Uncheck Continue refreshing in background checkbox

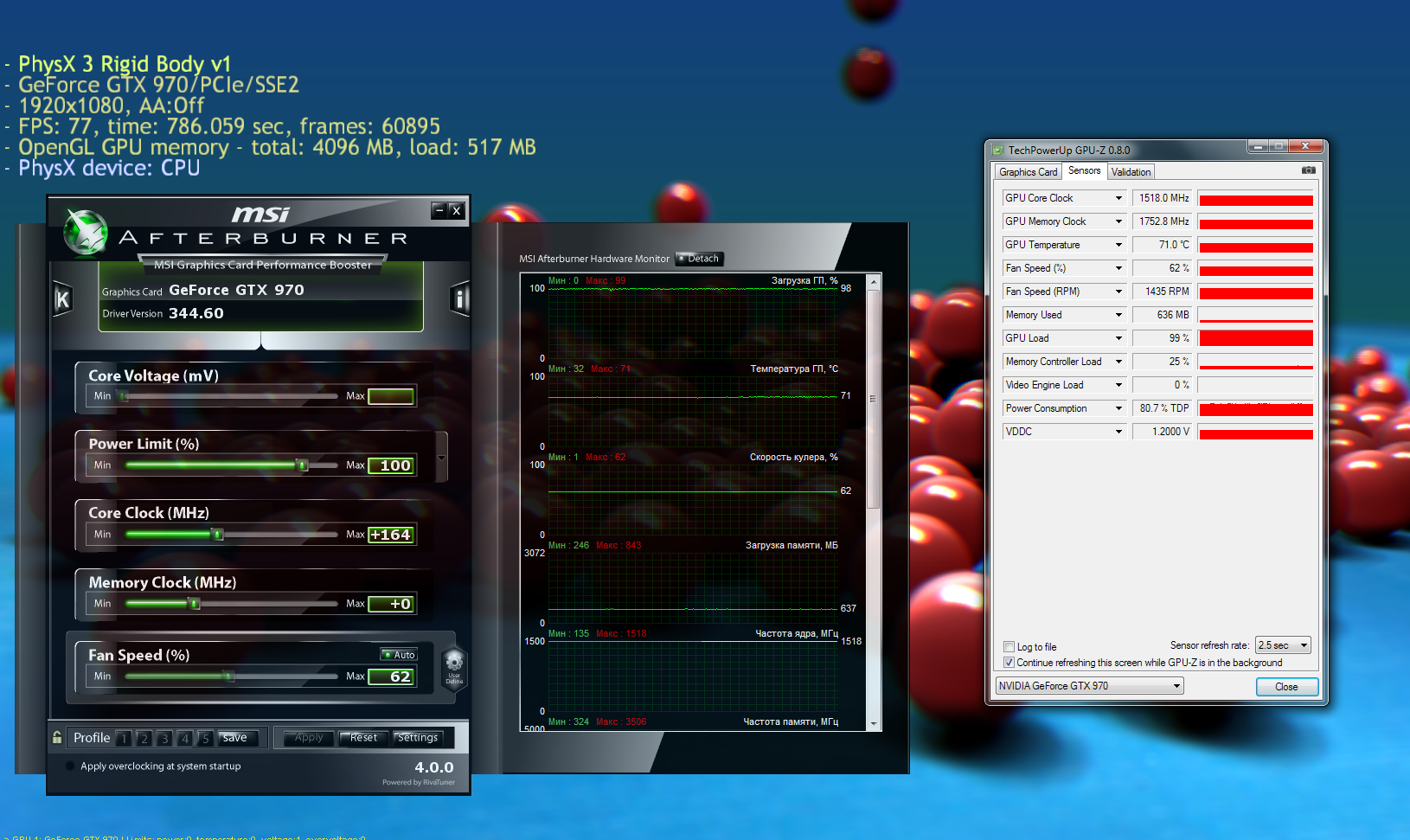tap(1009, 663)
